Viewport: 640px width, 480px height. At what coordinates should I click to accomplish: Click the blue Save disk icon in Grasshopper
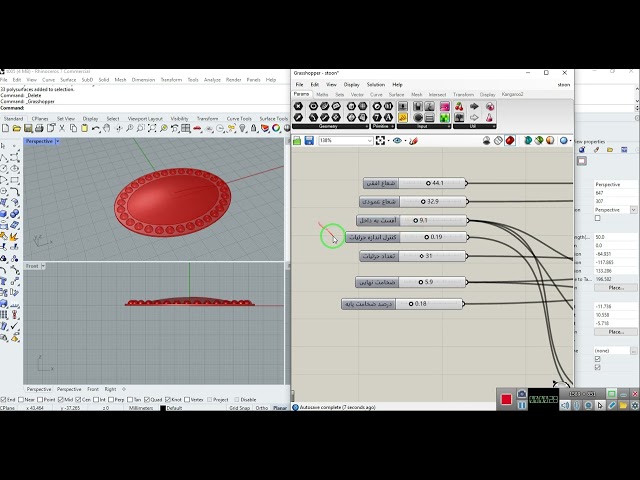click(309, 141)
